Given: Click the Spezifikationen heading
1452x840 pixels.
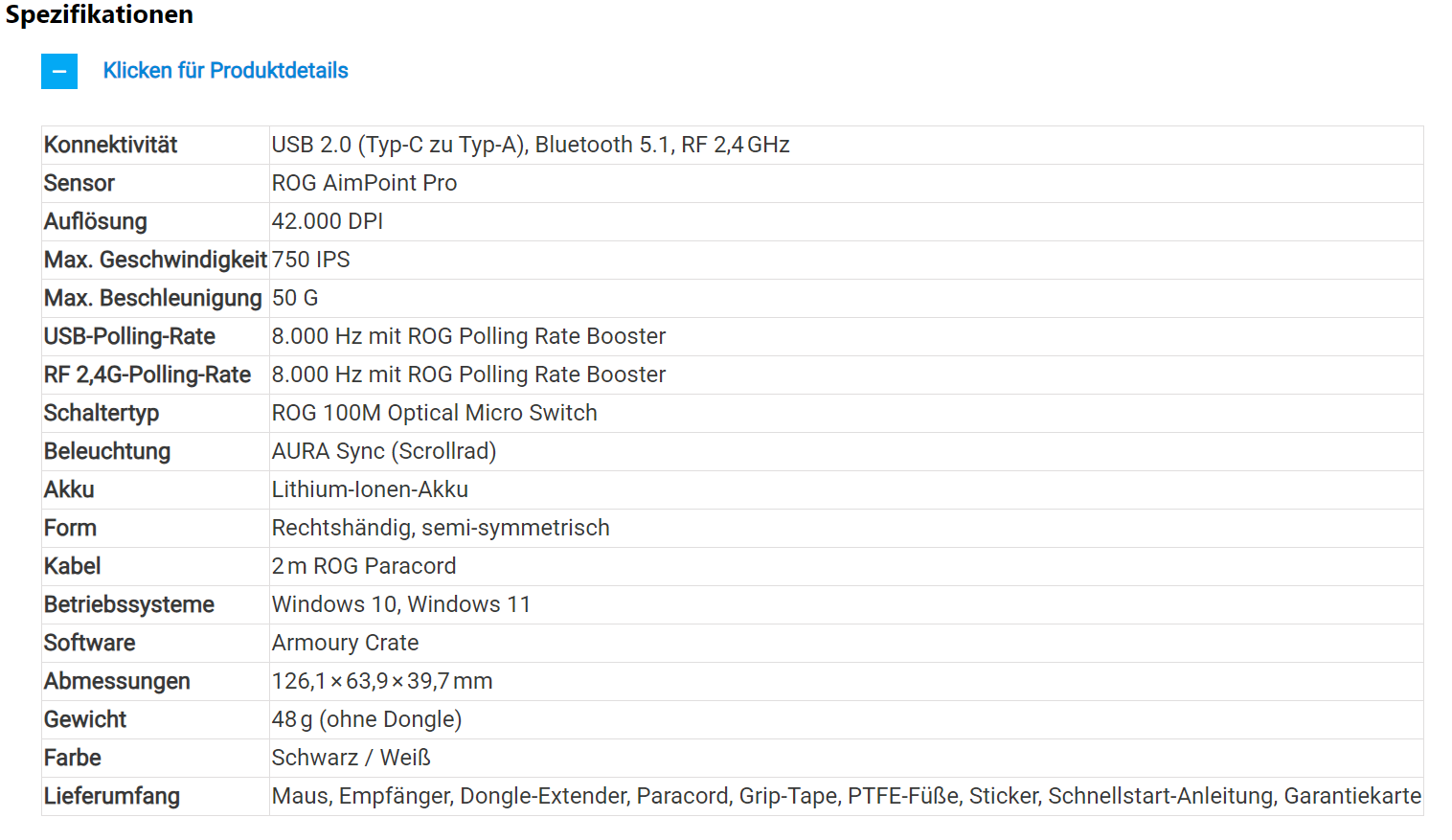Looking at the screenshot, I should click(x=100, y=14).
